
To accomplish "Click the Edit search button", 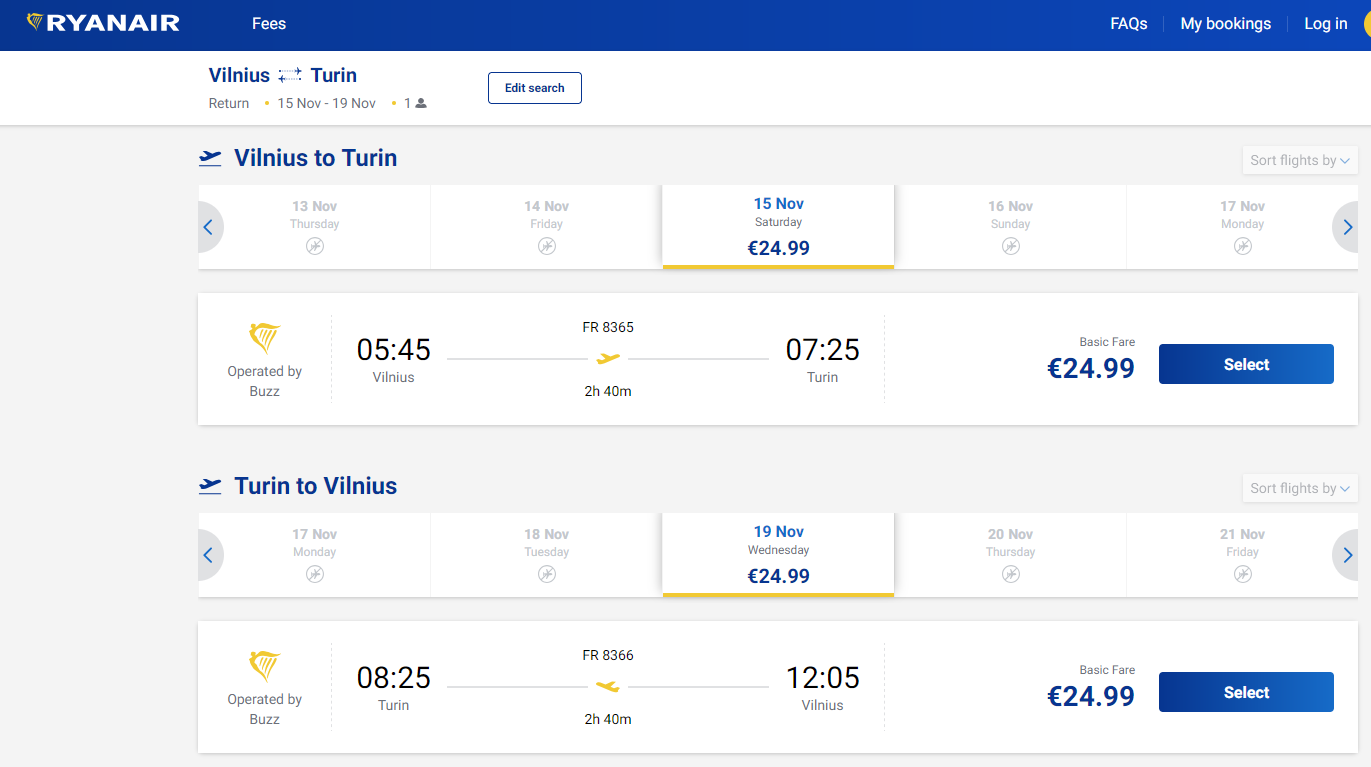I will pyautogui.click(x=535, y=88).
